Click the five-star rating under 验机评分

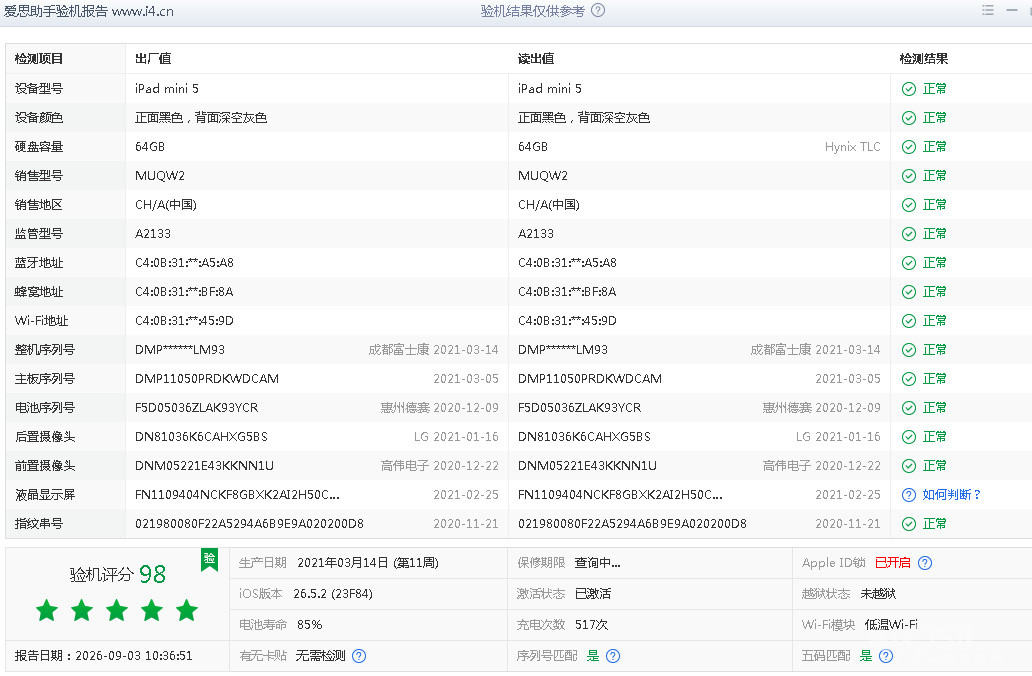117,610
